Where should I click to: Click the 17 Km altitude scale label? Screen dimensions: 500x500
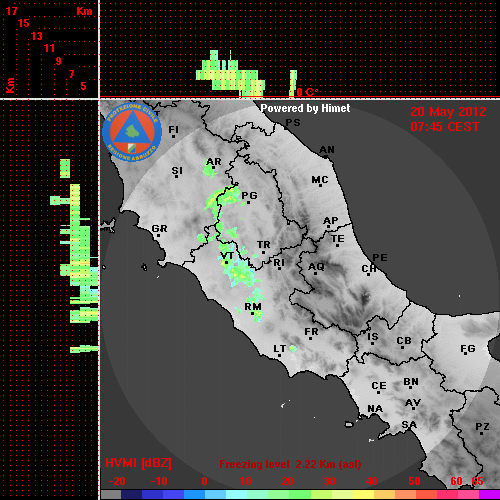11,11
